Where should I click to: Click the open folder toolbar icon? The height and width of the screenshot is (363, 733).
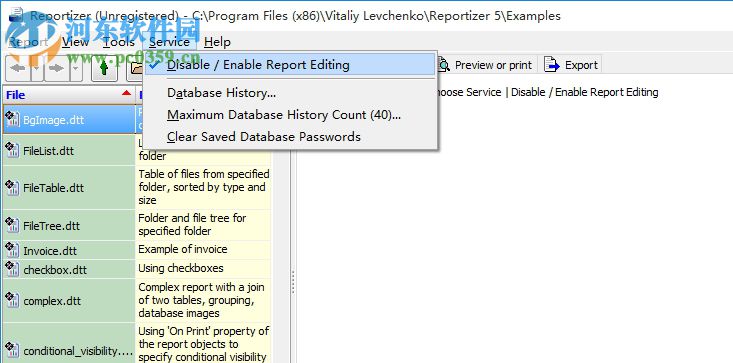coord(136,68)
